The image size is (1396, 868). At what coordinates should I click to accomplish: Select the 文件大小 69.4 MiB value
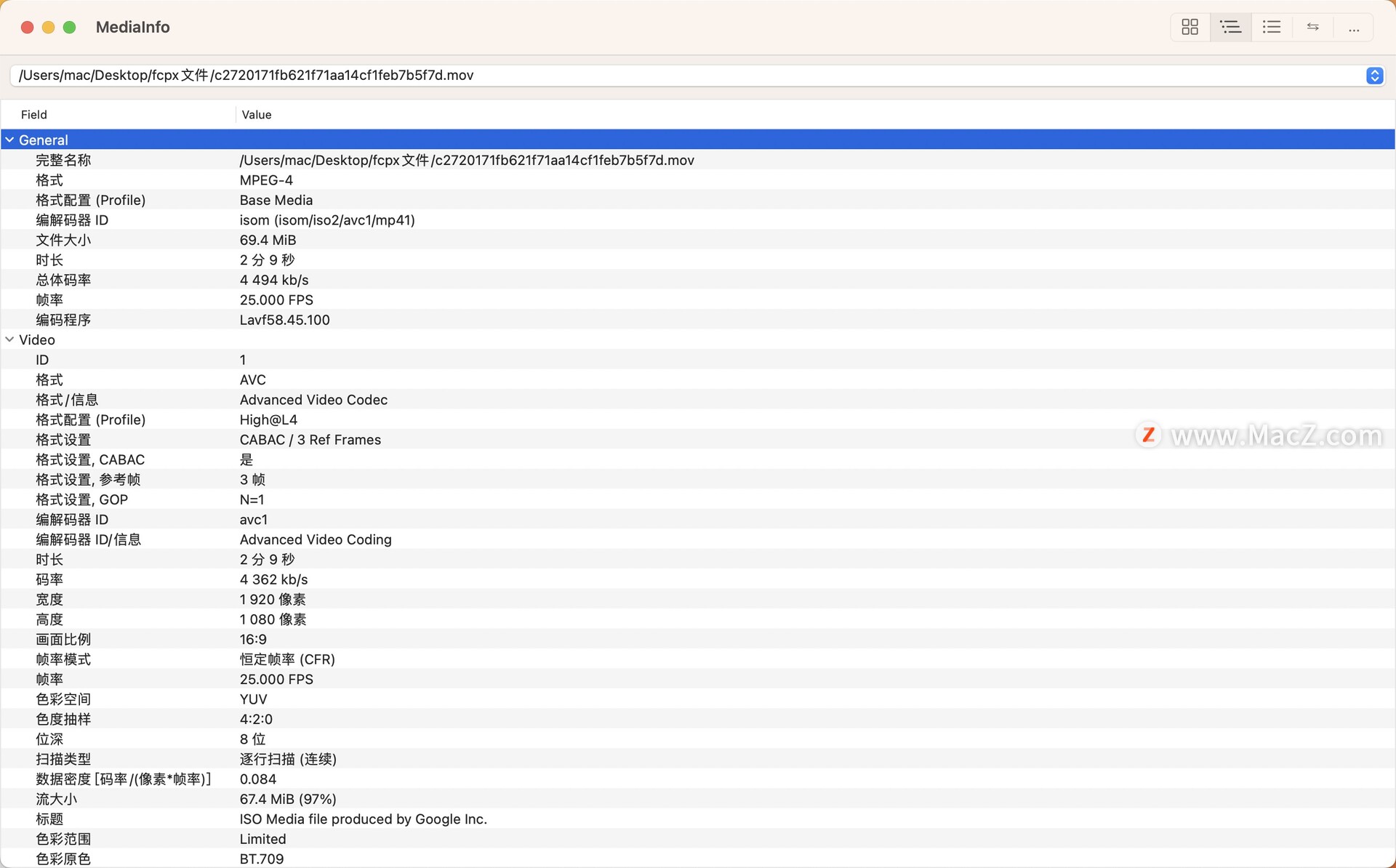tap(268, 240)
